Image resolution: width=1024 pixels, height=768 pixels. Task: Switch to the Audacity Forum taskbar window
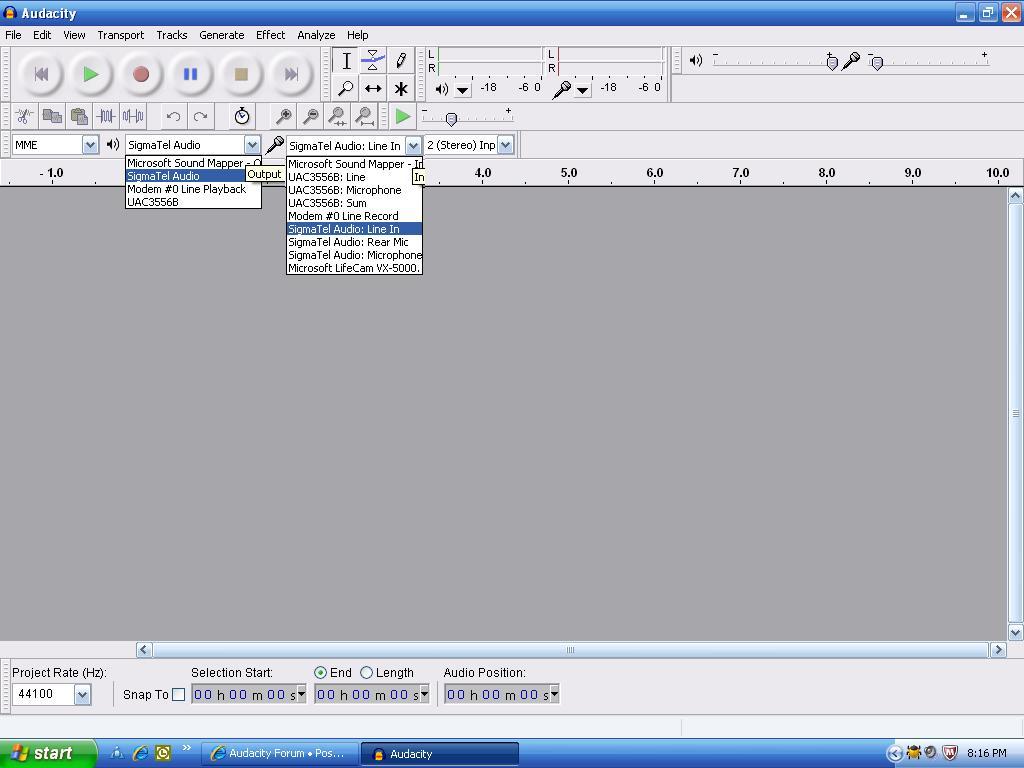click(x=280, y=753)
